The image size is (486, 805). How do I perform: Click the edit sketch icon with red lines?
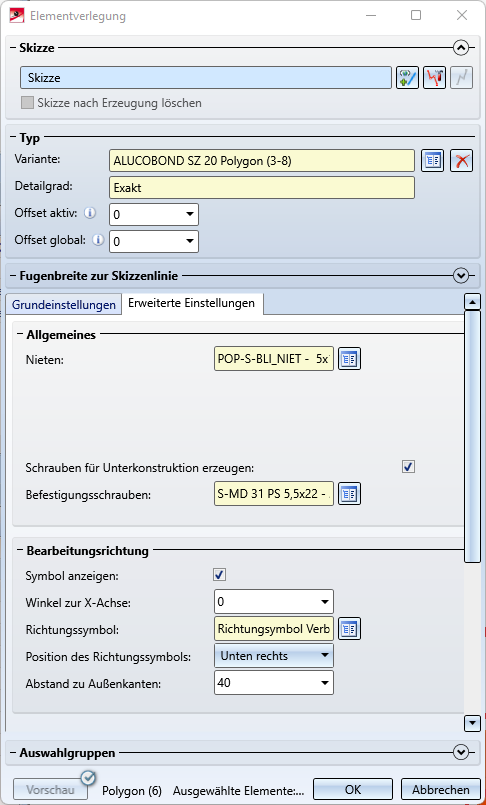click(x=434, y=78)
